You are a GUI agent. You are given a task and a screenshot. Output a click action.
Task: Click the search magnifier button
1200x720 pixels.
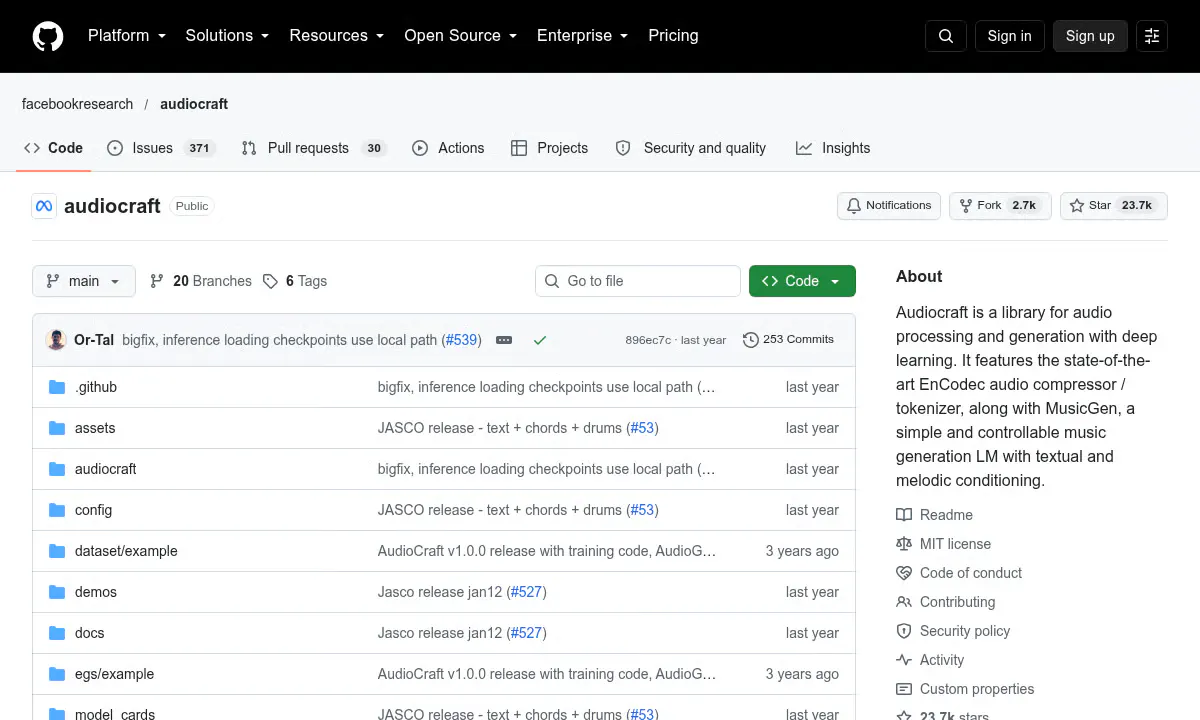coord(946,36)
